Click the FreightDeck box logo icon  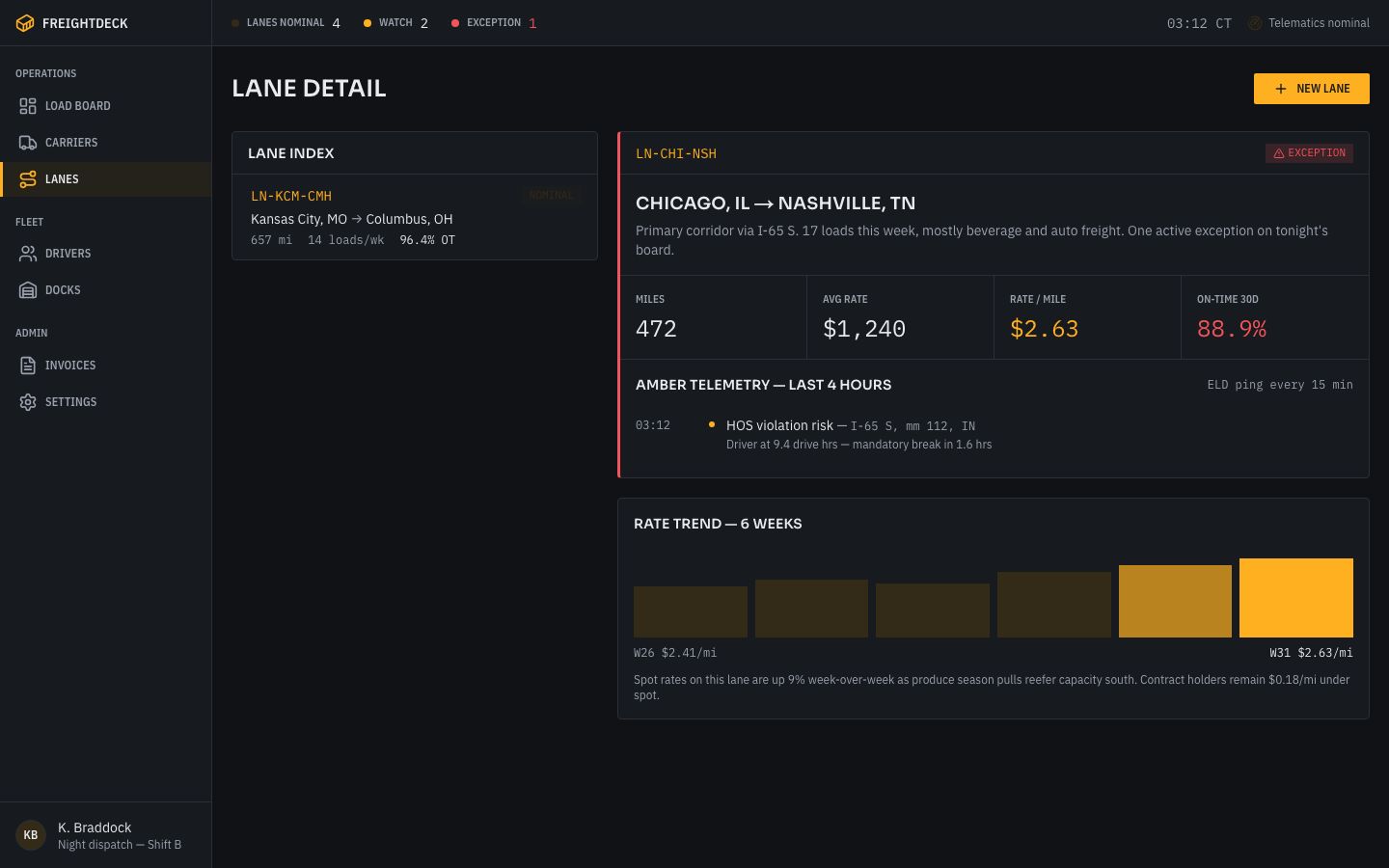pyautogui.click(x=25, y=23)
